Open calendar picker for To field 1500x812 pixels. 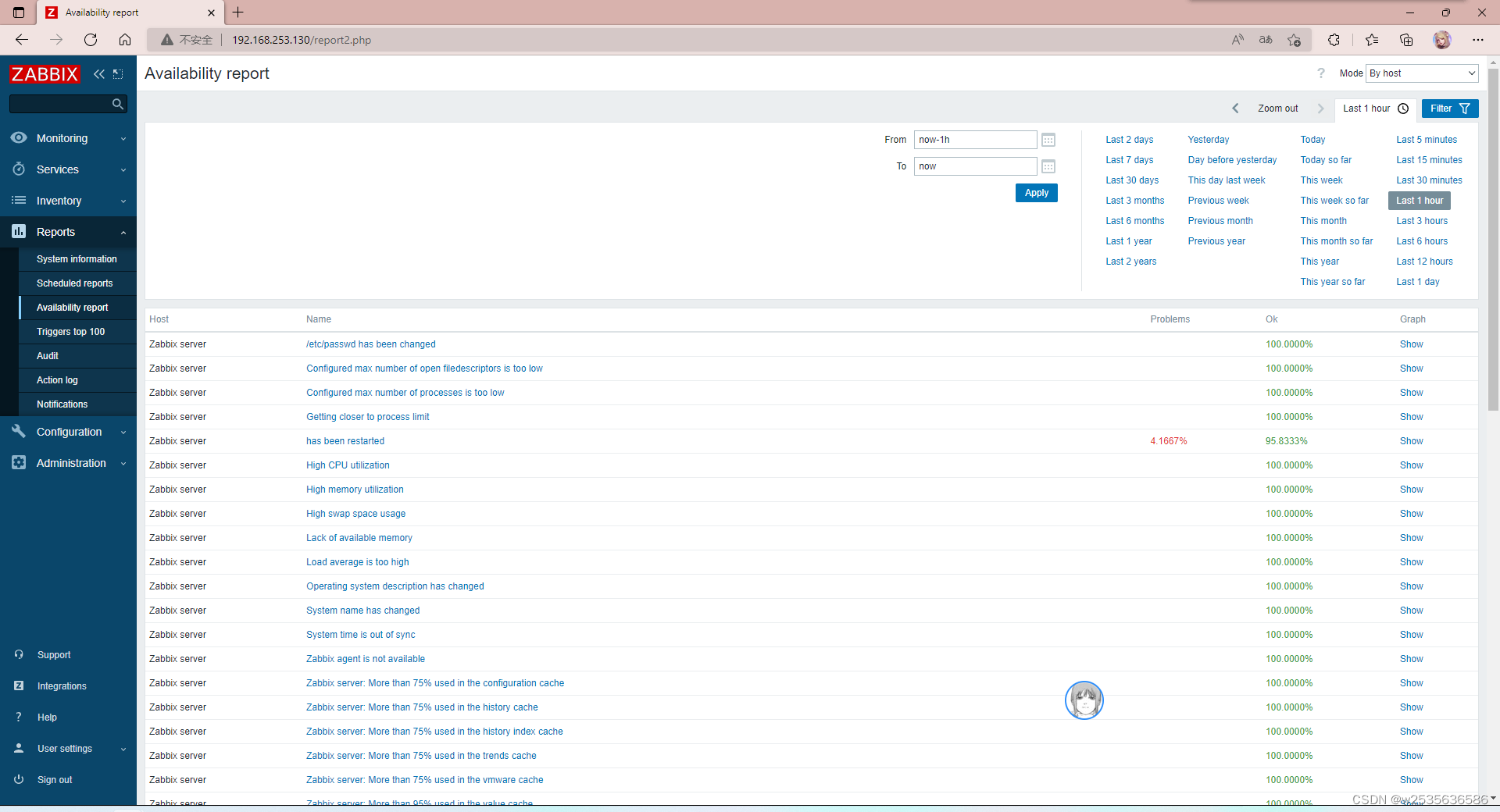tap(1048, 166)
